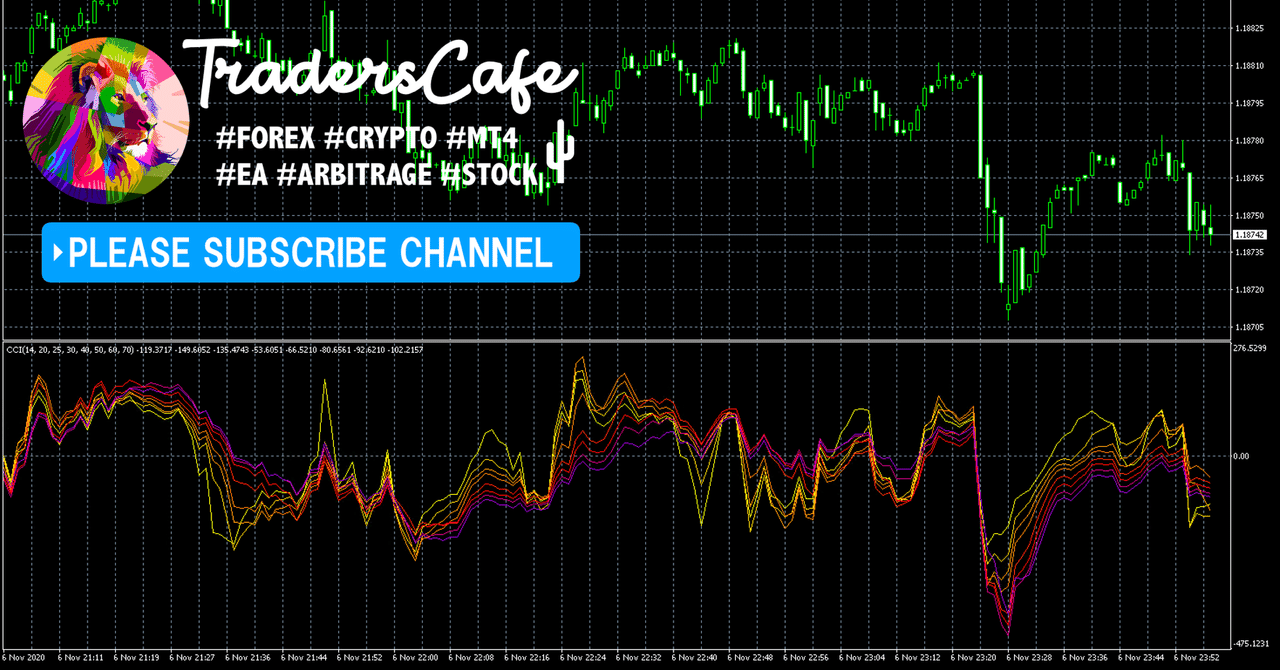Image resolution: width=1280 pixels, height=670 pixels.
Task: Click the #FOREX hashtag text
Action: [266, 139]
